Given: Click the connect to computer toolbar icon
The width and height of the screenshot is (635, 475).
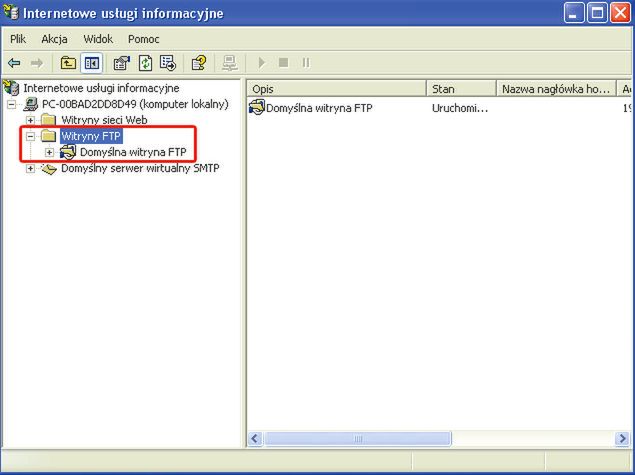Looking at the screenshot, I should pyautogui.click(x=230, y=63).
